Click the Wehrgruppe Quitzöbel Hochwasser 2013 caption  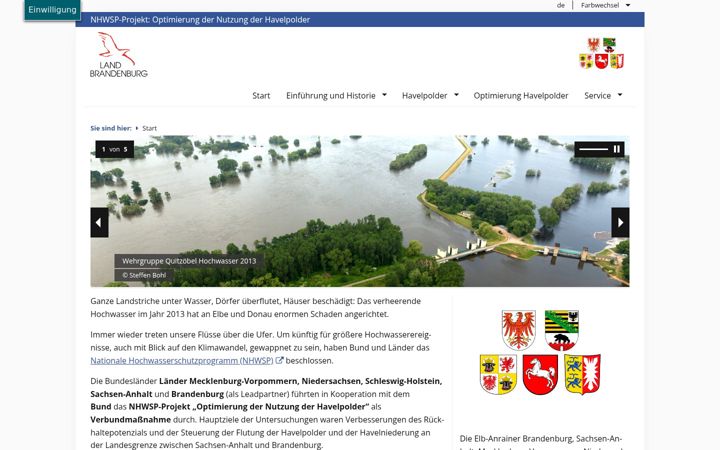189,261
